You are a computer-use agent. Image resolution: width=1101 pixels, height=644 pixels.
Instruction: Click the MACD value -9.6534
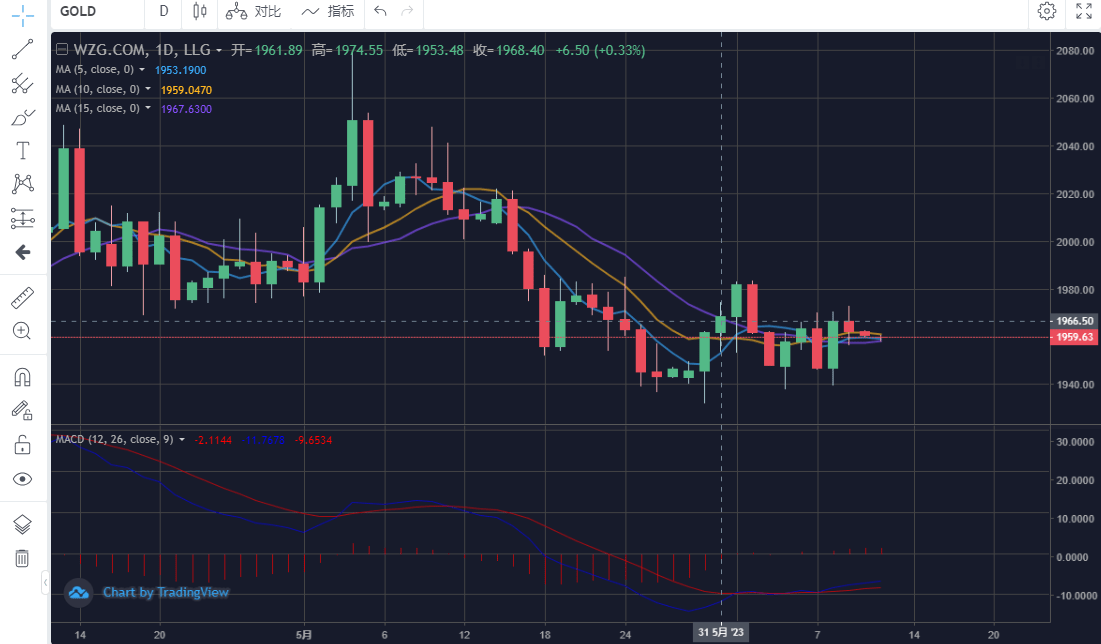pyautogui.click(x=313, y=440)
